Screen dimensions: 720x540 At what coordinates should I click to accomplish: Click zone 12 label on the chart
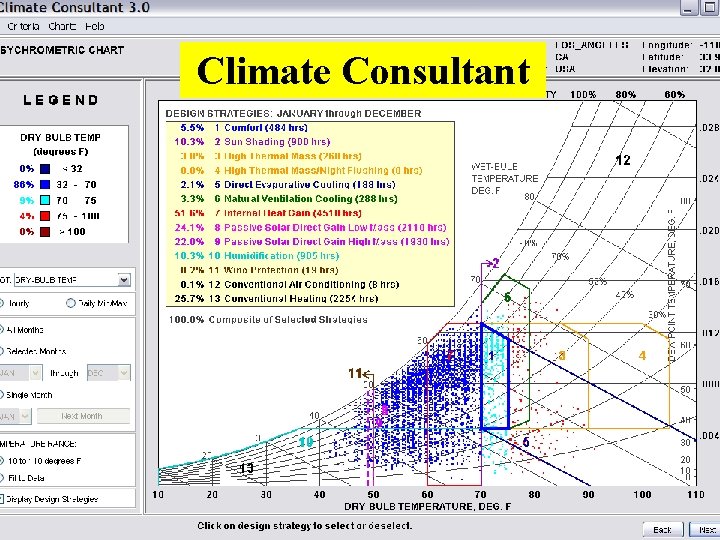click(623, 160)
